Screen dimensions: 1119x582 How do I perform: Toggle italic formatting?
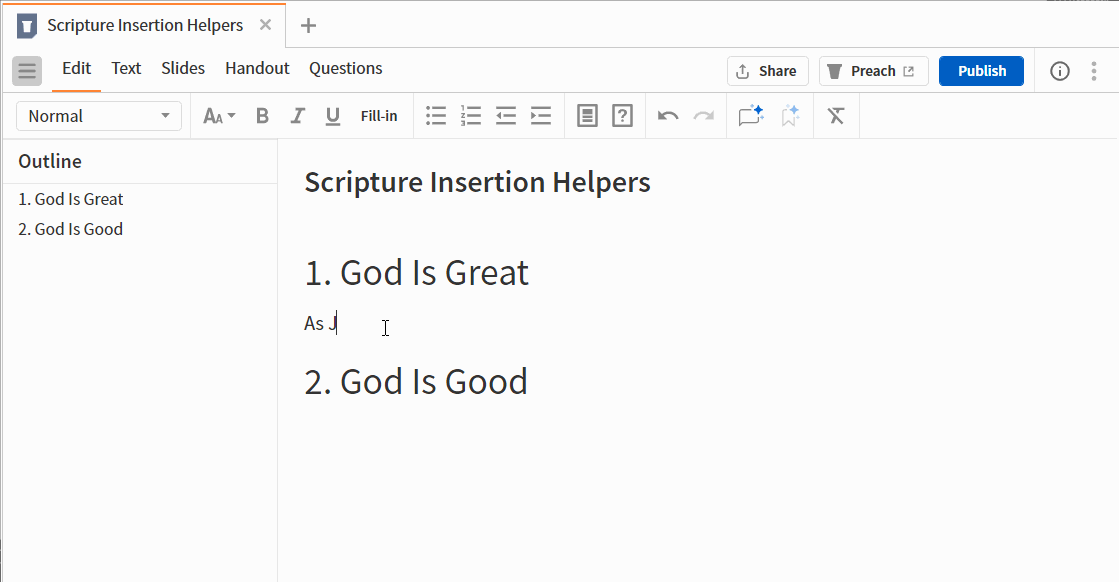pyautogui.click(x=298, y=116)
